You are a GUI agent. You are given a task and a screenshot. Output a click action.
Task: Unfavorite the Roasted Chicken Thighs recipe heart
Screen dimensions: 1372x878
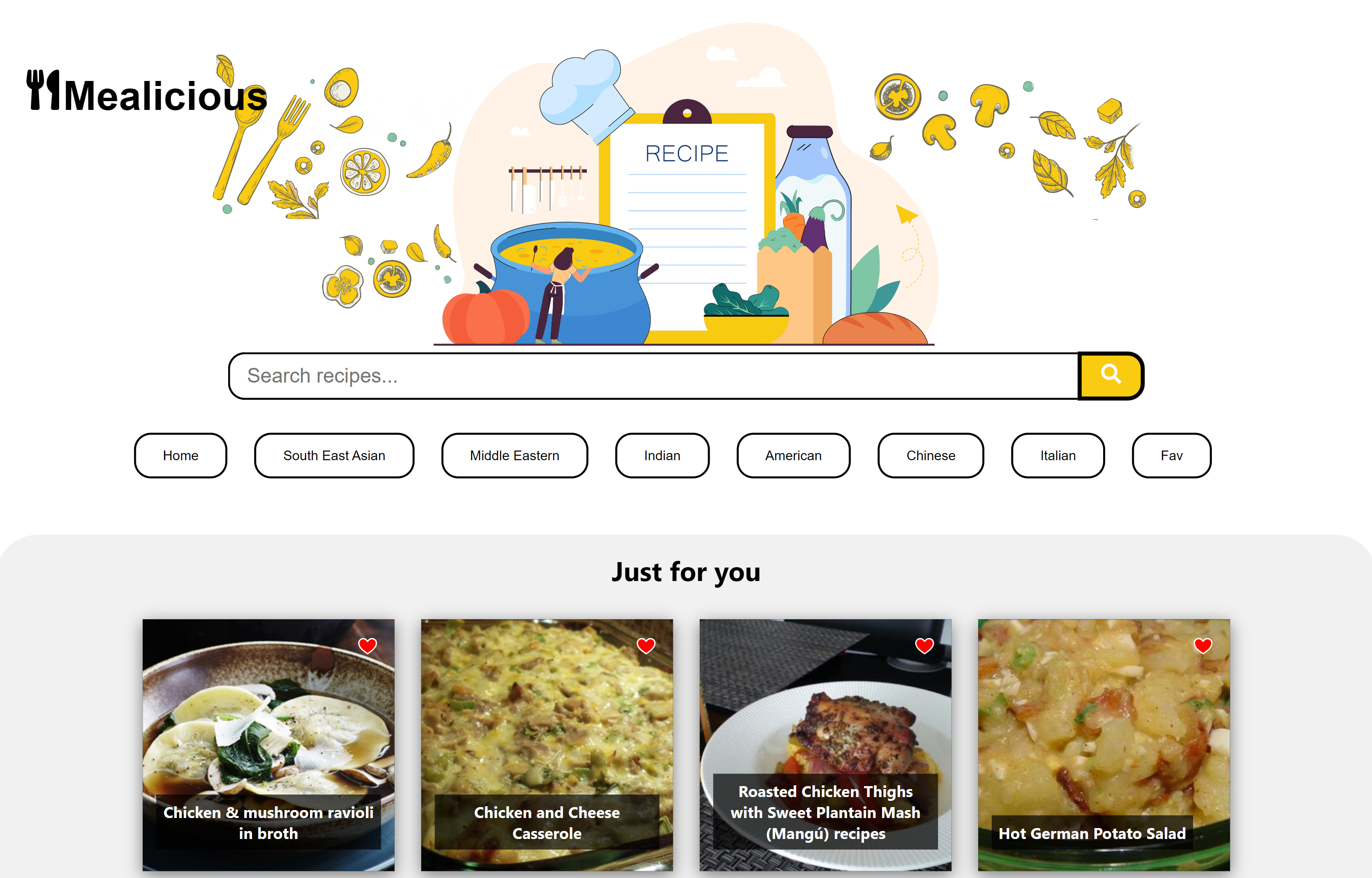(924, 645)
